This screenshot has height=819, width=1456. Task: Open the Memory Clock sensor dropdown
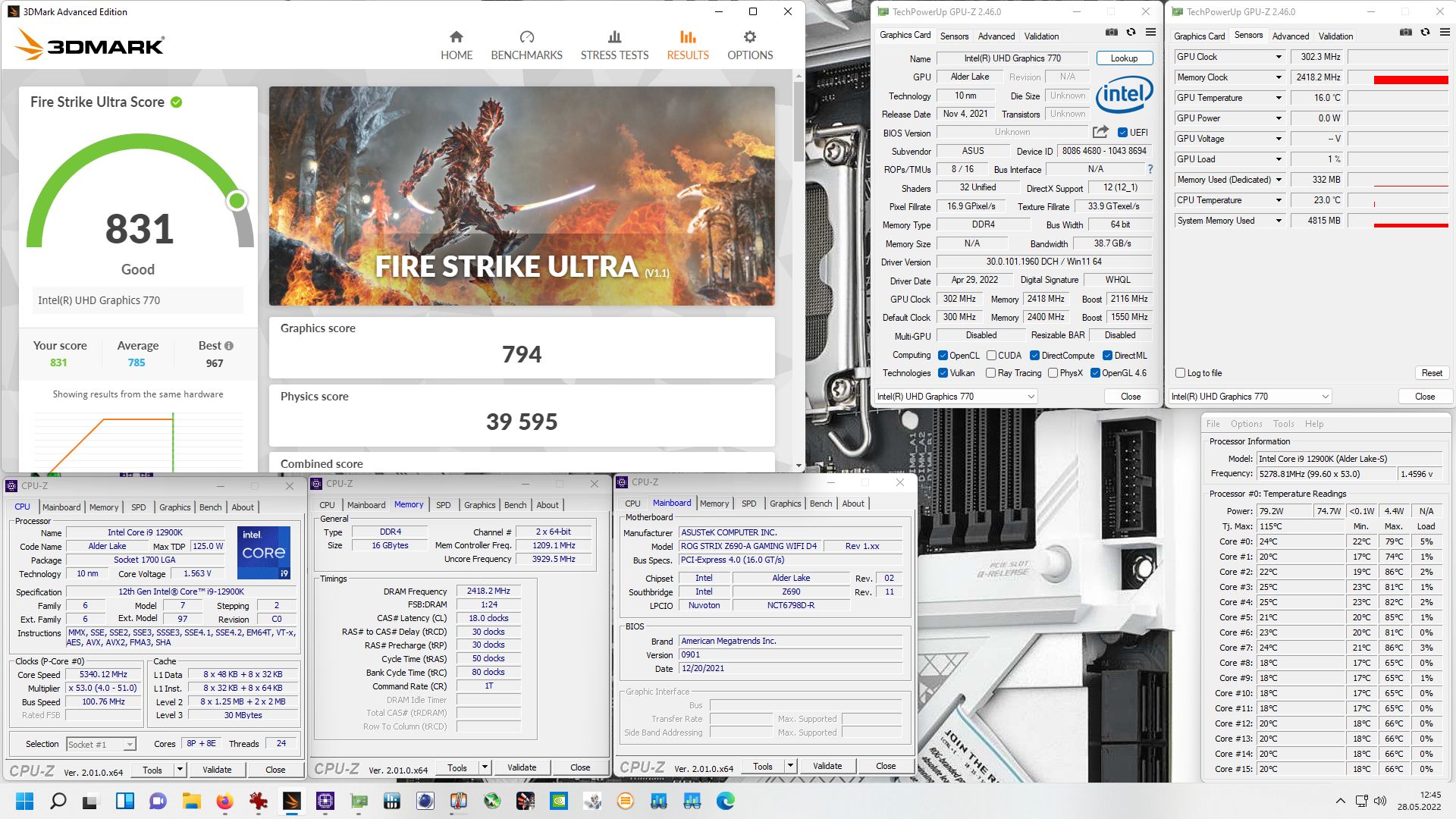(1279, 77)
